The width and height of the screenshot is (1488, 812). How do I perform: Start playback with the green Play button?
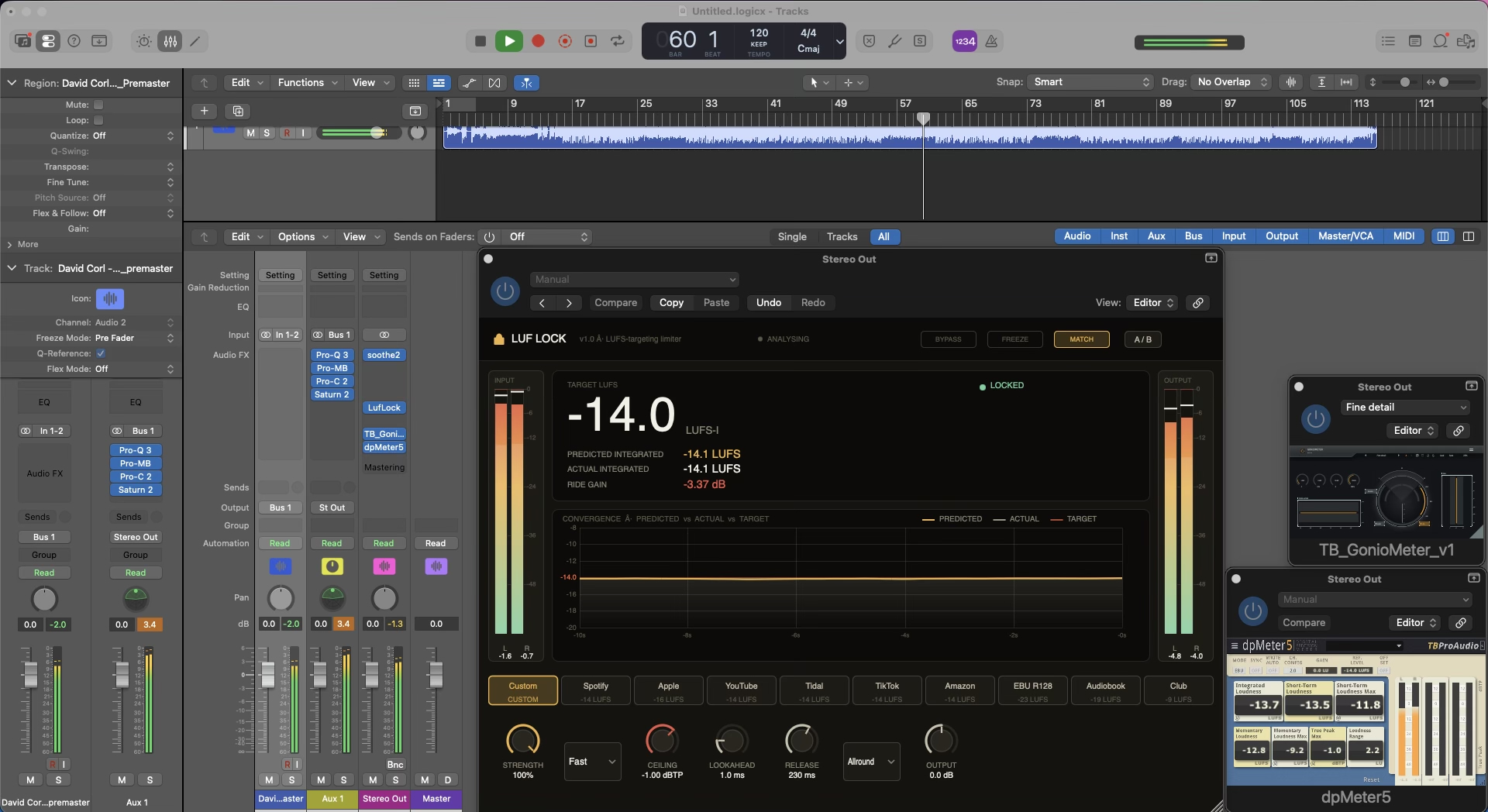[509, 41]
